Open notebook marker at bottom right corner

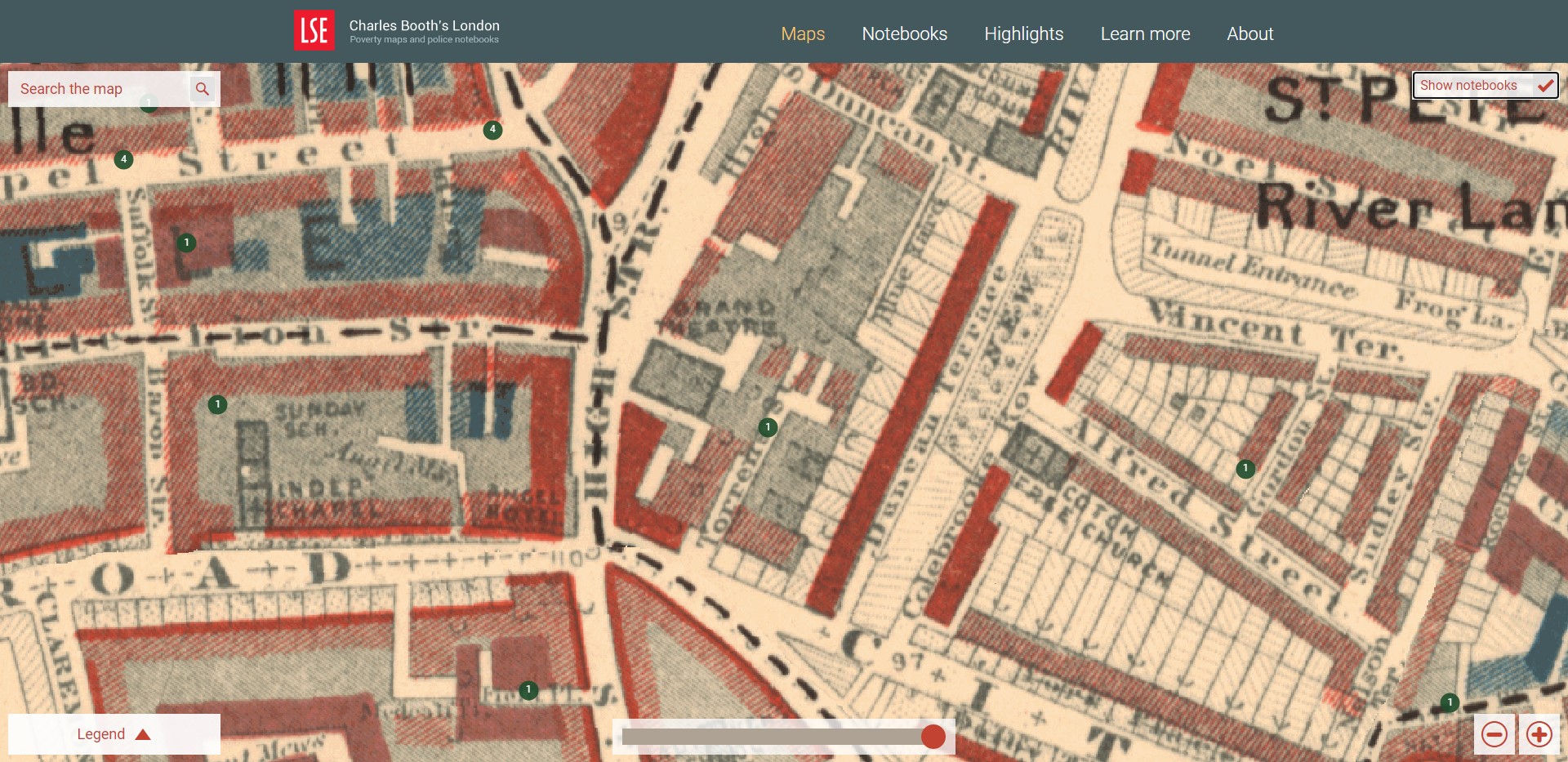1450,702
